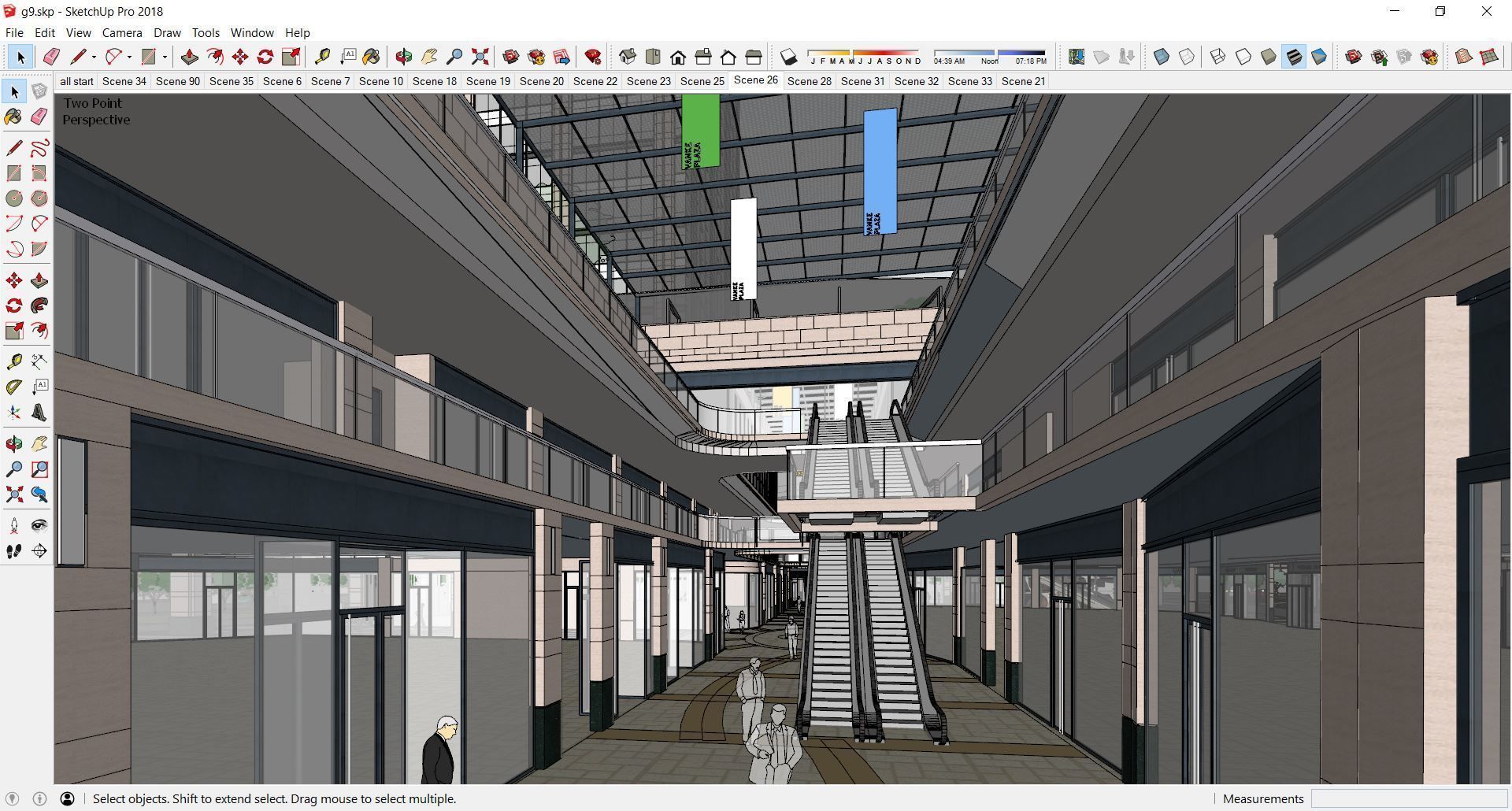This screenshot has height=811, width=1512.
Task: Select the Make Component tool
Action: (x=39, y=91)
